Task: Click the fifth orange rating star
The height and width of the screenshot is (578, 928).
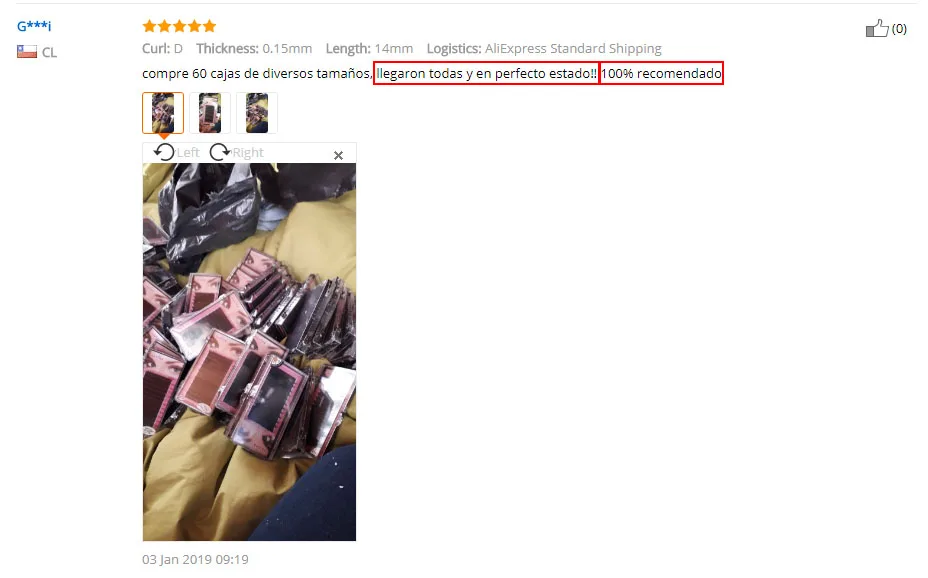Action: (210, 26)
